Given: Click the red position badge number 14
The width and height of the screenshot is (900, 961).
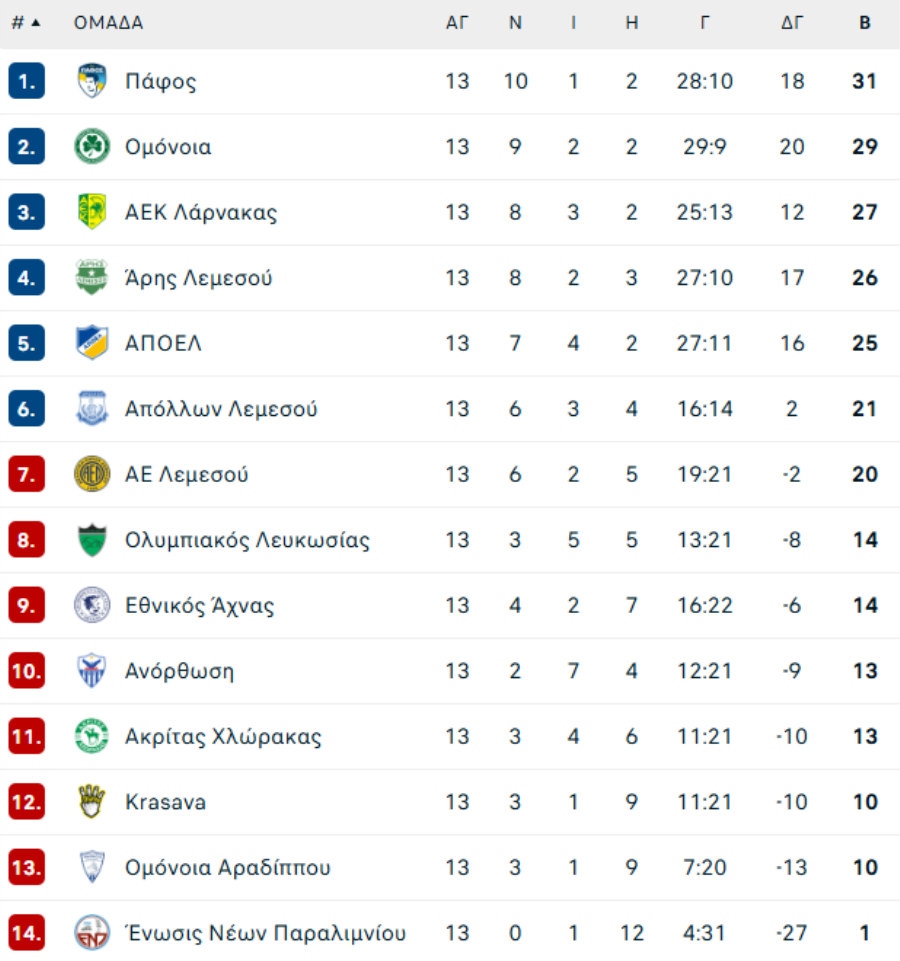Looking at the screenshot, I should coord(26,934).
